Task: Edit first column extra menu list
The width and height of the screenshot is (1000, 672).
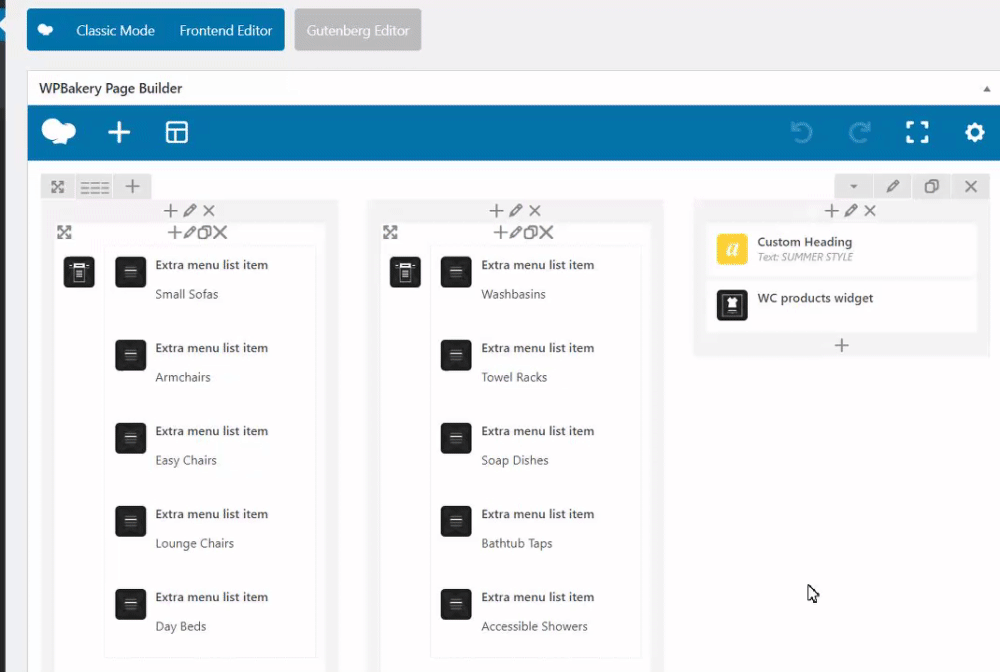Action: point(190,233)
